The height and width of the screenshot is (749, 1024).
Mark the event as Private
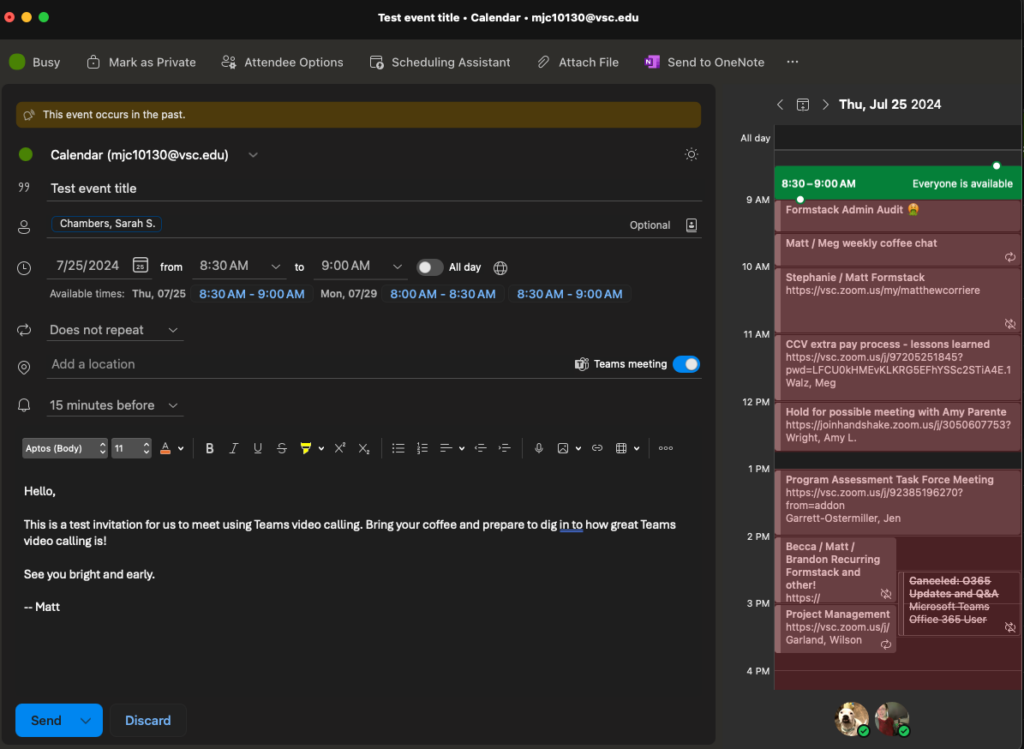pyautogui.click(x=141, y=62)
